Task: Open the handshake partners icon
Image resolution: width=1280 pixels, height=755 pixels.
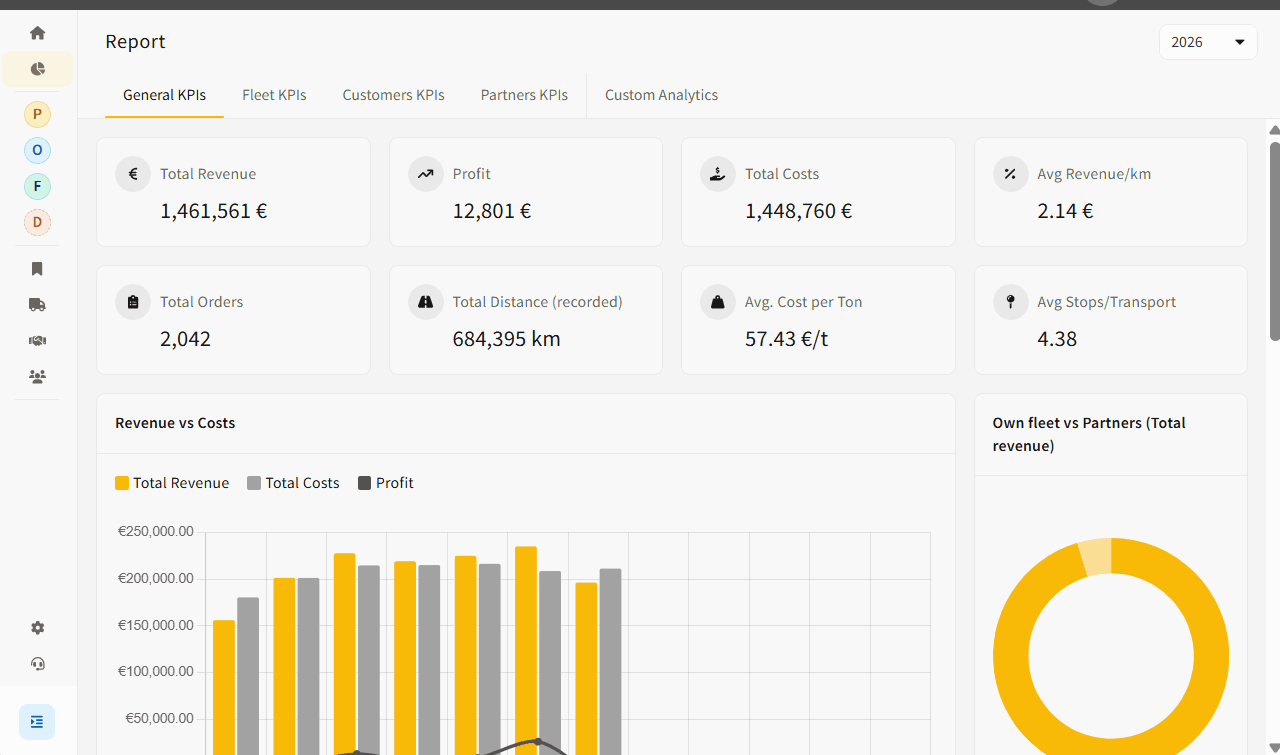Action: (37, 341)
